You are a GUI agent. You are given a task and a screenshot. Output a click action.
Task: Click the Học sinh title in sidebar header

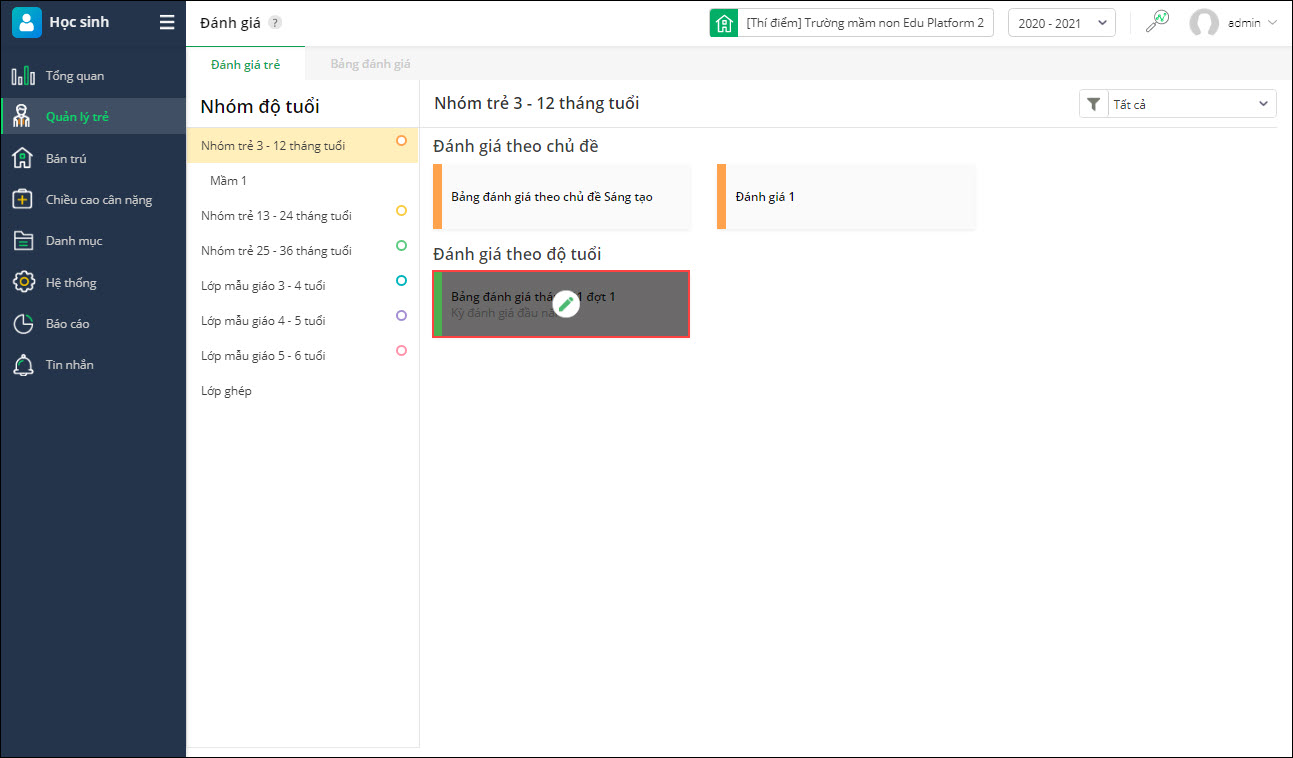[x=79, y=22]
